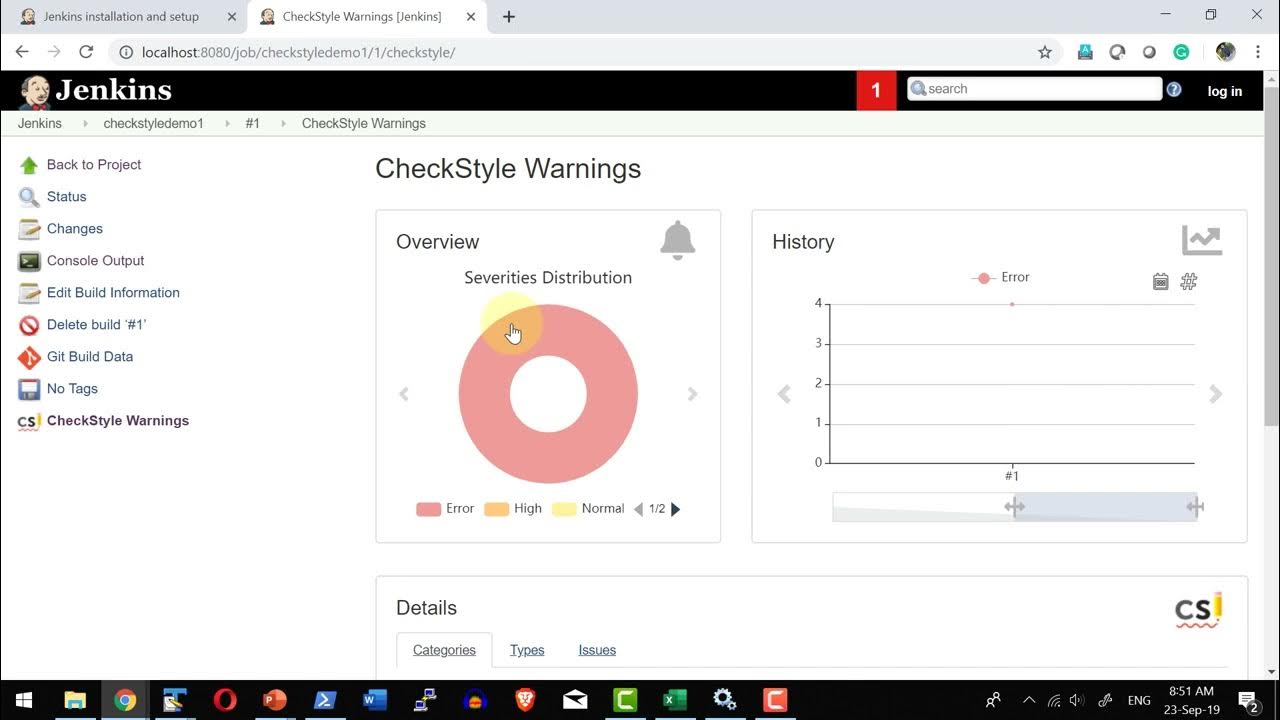Click the Jenkins butler logo
Screen dimensions: 1280x720
pyautogui.click(x=35, y=91)
